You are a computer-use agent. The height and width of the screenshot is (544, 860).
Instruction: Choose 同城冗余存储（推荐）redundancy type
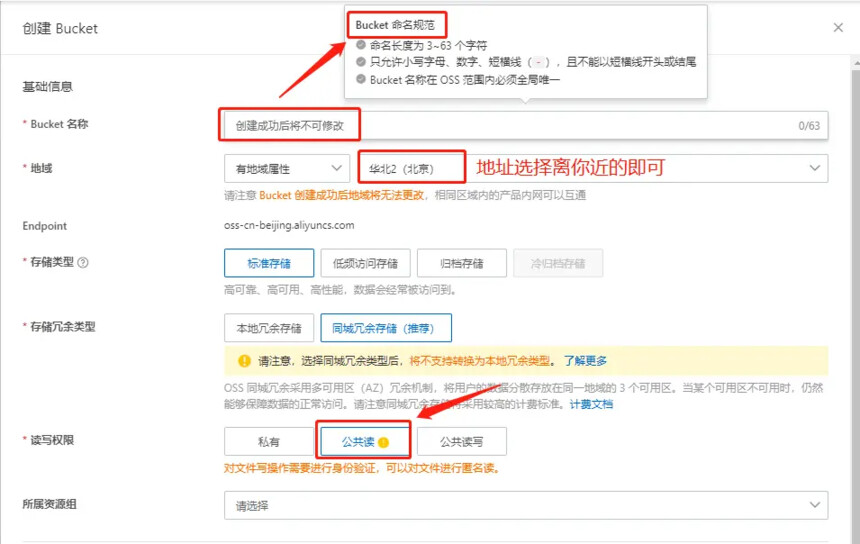point(386,328)
